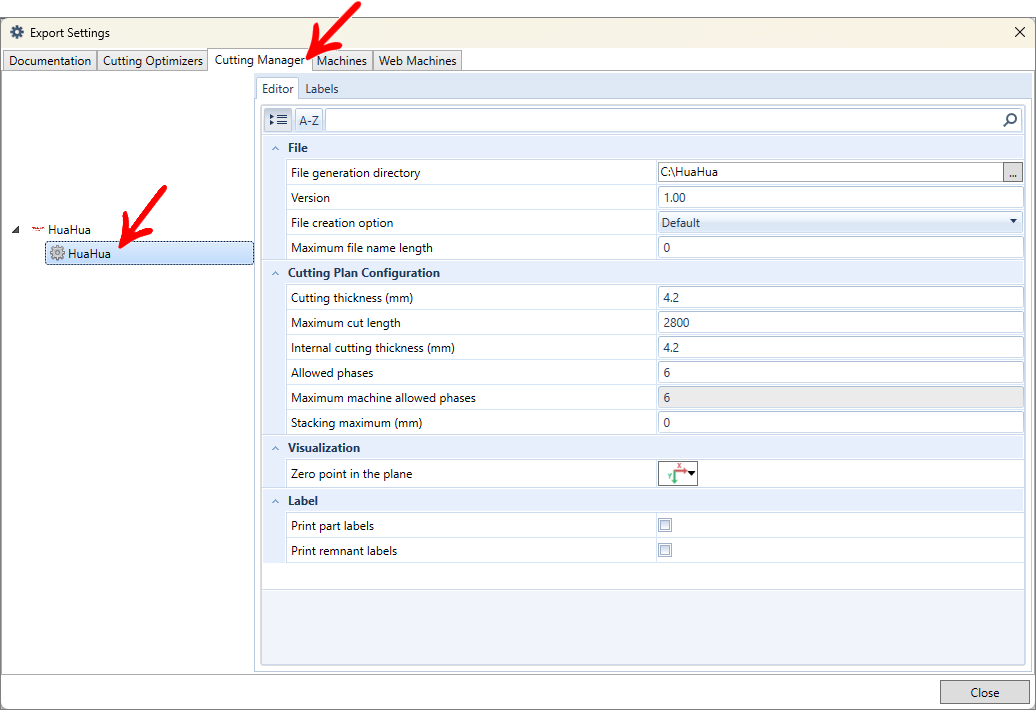Click the HuaHua parent node brand icon
Image resolution: width=1036 pixels, height=710 pixels.
[x=38, y=229]
